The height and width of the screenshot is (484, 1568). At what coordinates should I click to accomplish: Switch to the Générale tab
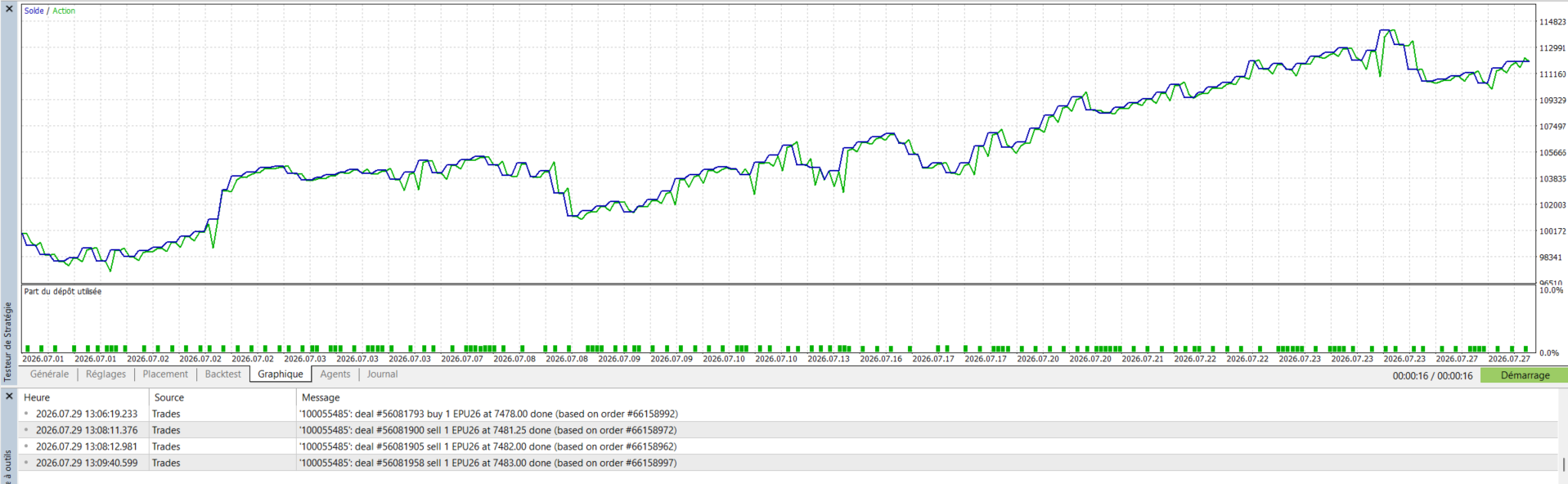49,374
